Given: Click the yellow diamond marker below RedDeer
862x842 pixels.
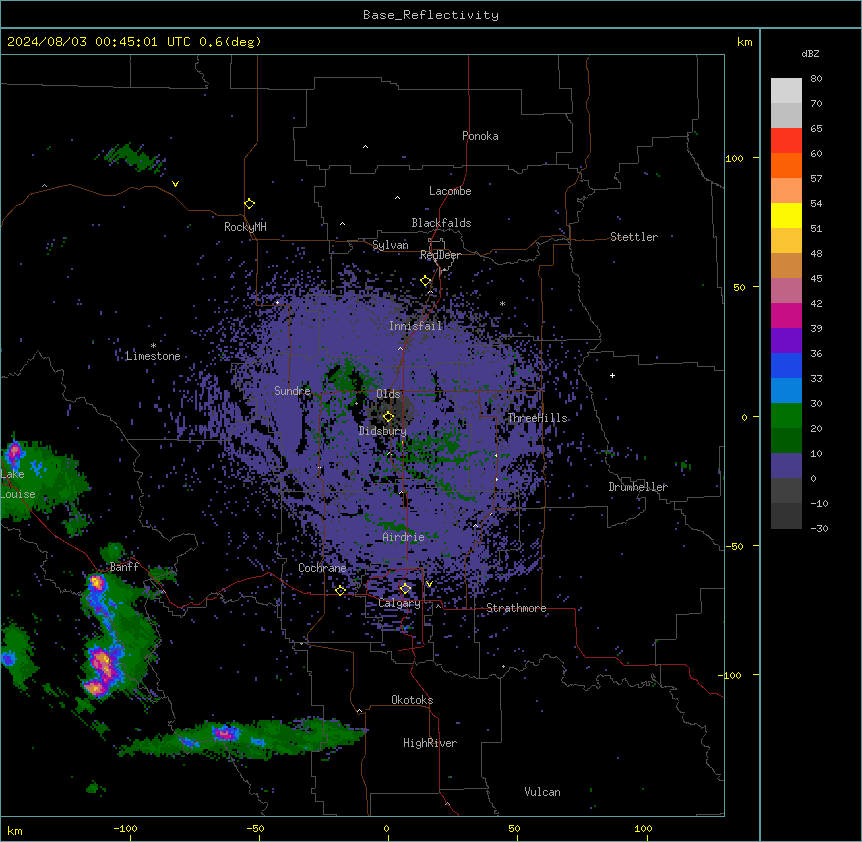Looking at the screenshot, I should tap(426, 281).
